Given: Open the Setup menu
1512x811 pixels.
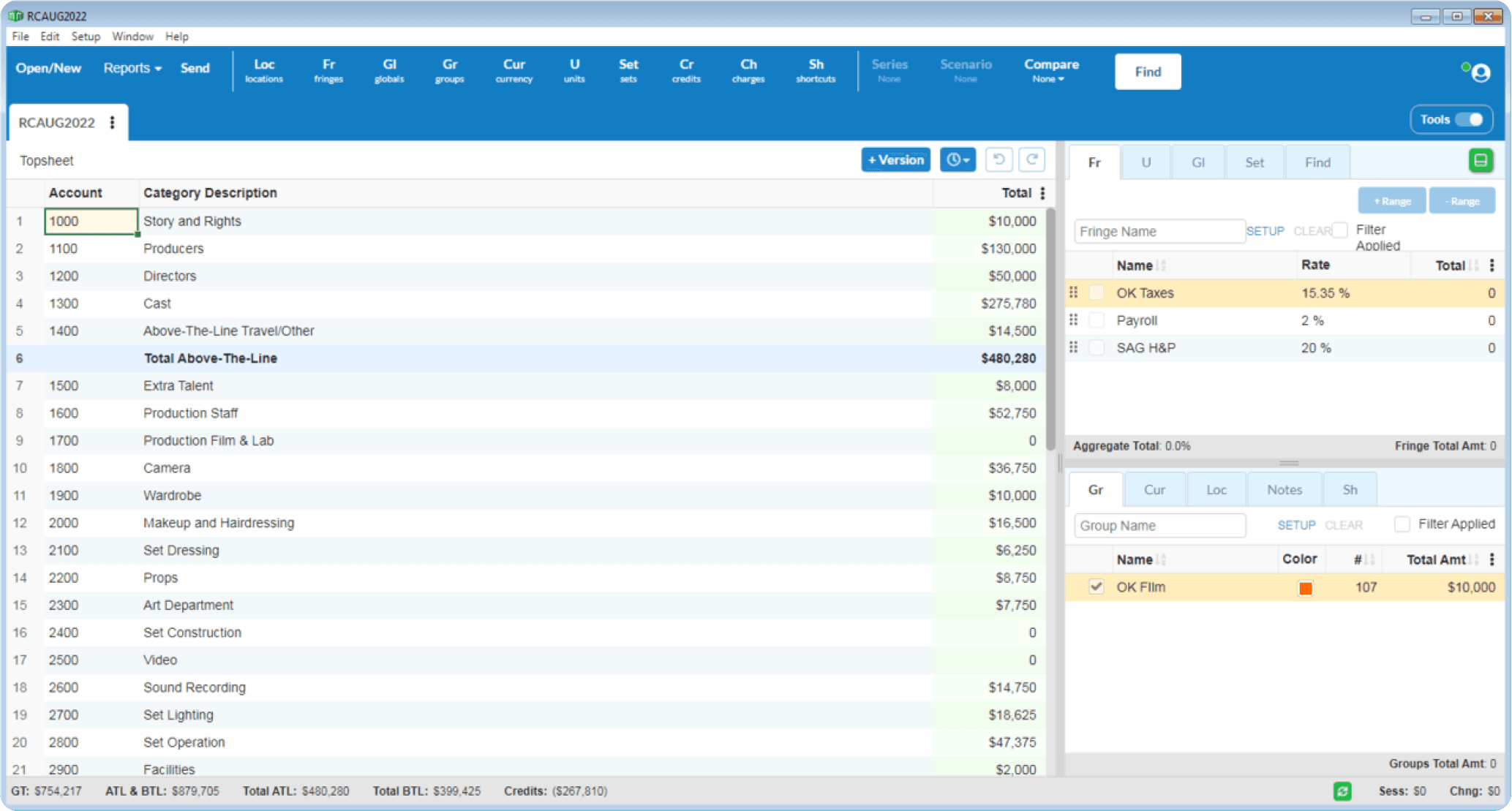Looking at the screenshot, I should coord(86,37).
